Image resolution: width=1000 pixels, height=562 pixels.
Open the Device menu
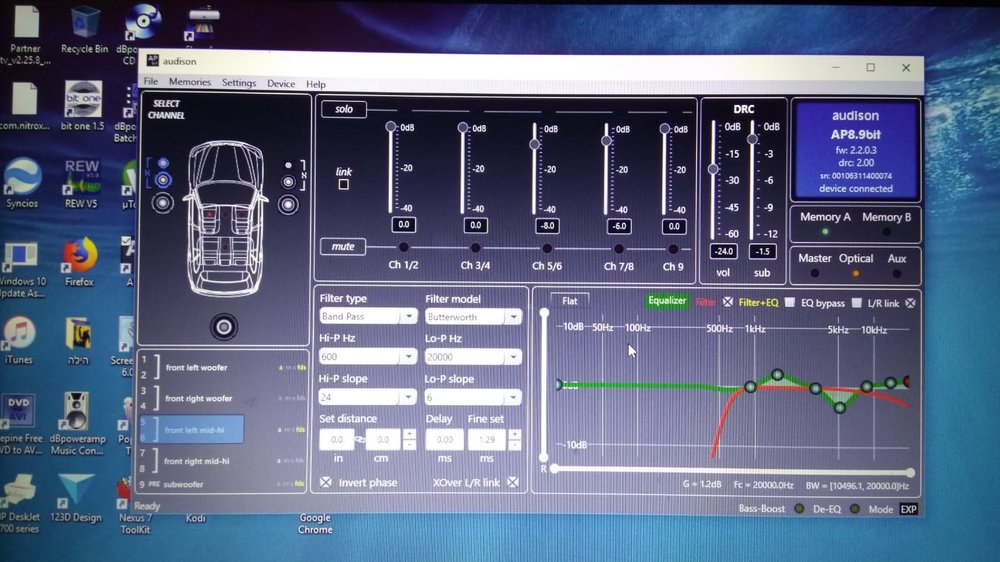[x=281, y=84]
